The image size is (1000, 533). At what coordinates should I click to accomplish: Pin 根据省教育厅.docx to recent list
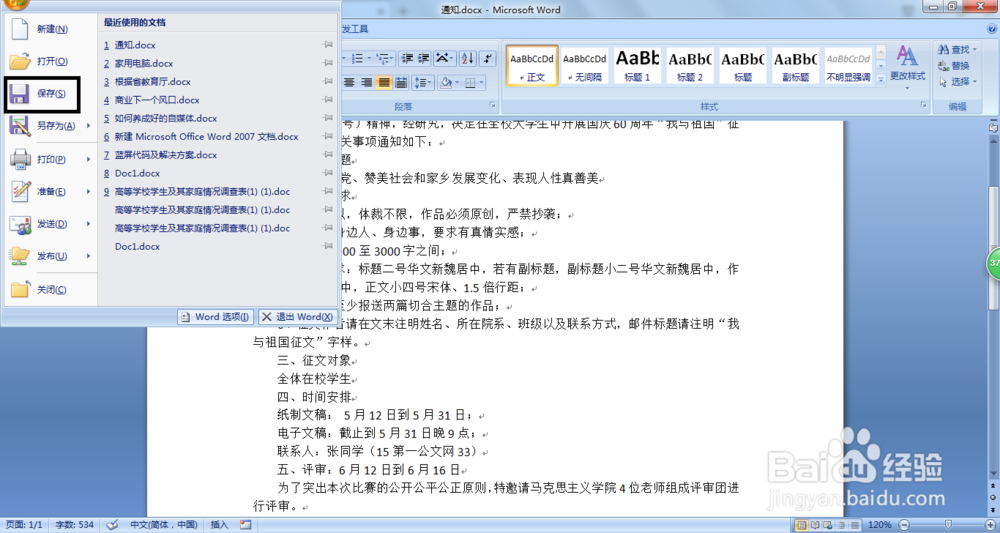[x=328, y=82]
